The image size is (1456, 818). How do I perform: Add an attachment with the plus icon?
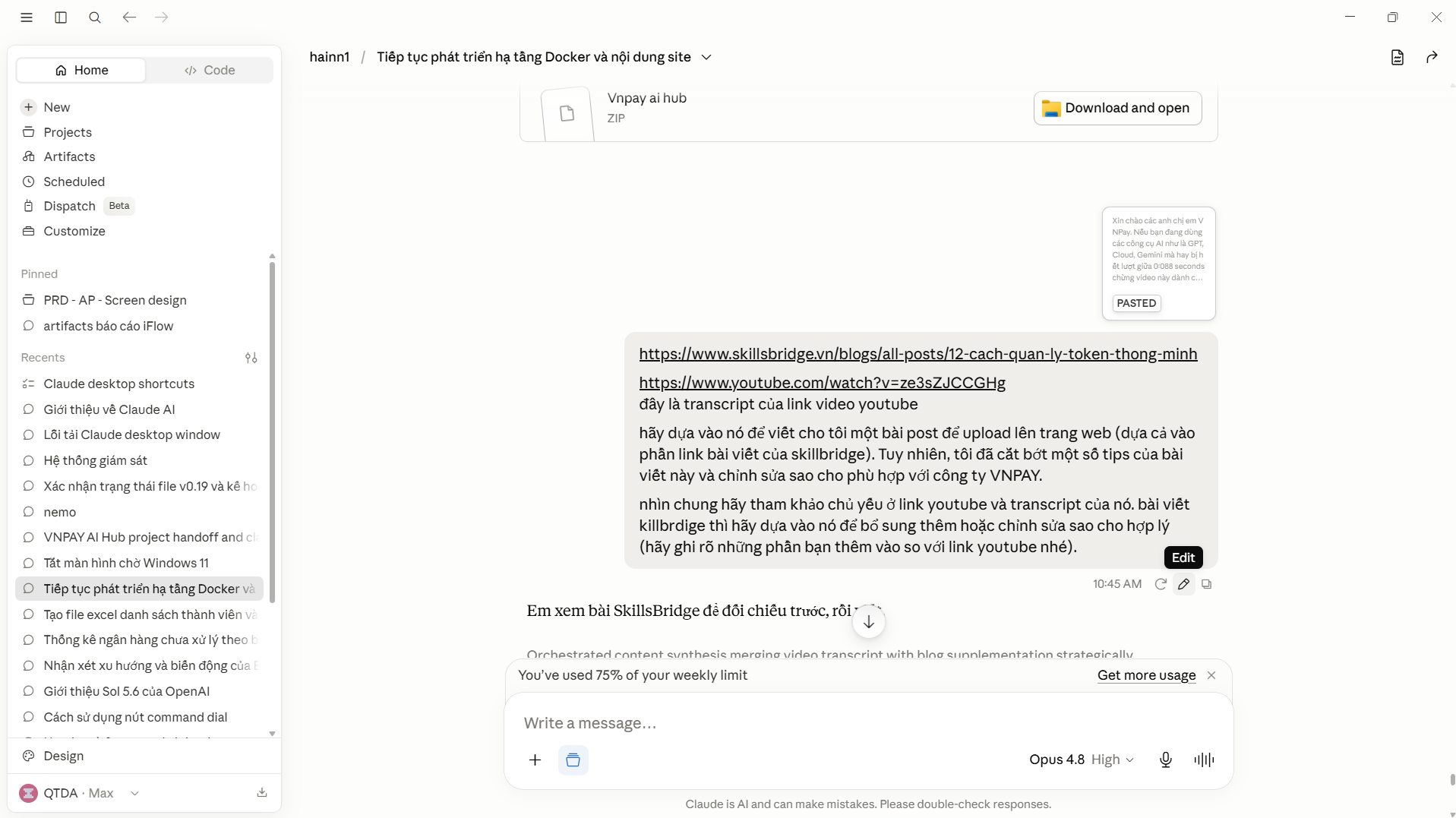coord(535,760)
